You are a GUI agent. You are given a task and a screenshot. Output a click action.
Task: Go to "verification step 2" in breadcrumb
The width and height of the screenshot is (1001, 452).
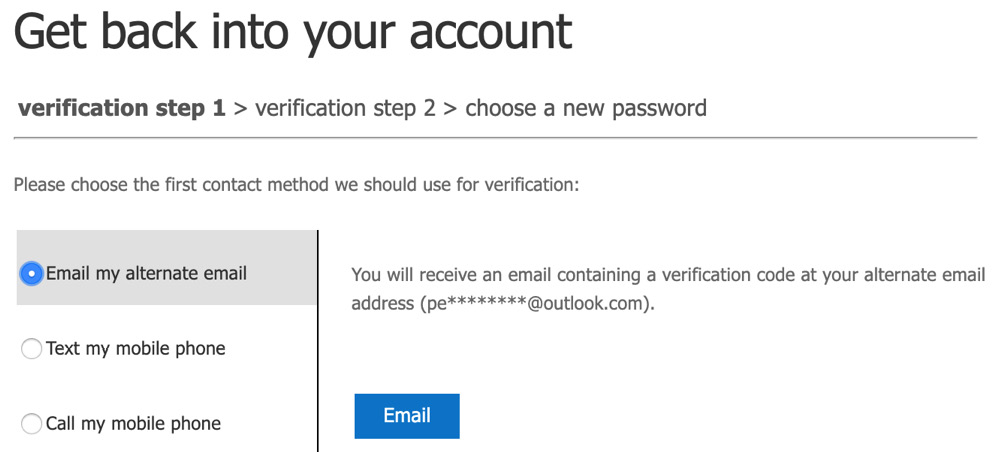click(345, 108)
